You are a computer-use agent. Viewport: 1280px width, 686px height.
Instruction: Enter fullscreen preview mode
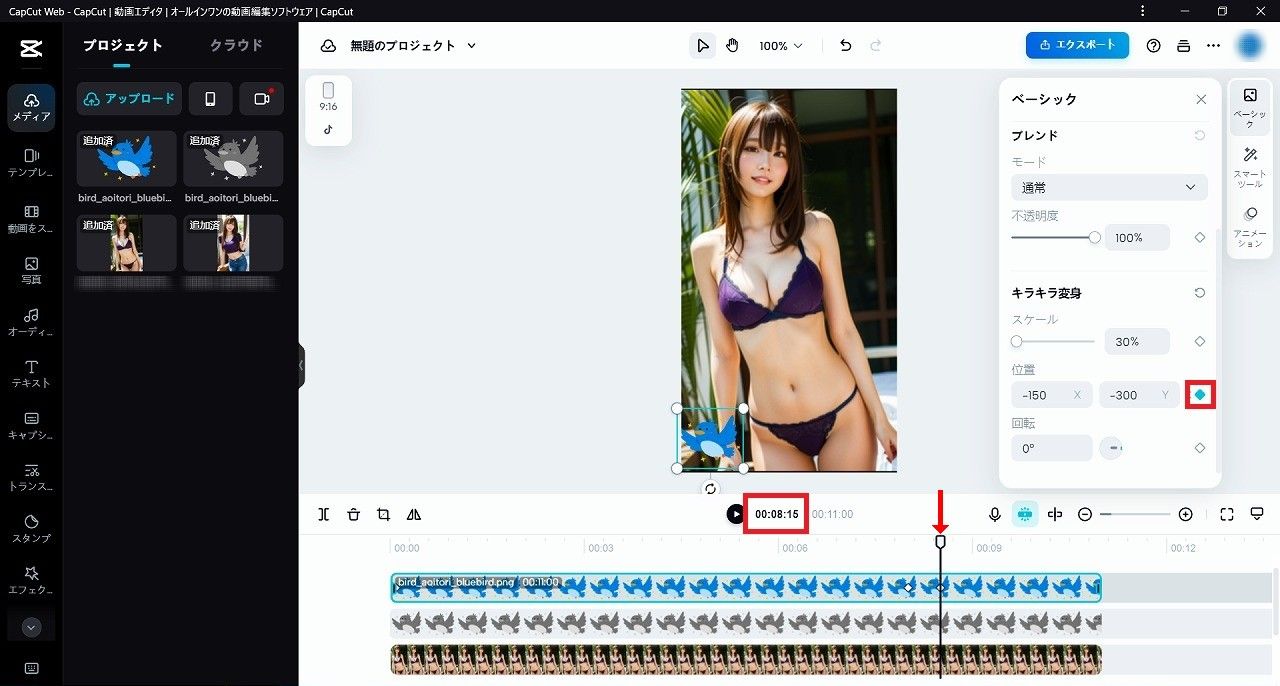point(1227,514)
